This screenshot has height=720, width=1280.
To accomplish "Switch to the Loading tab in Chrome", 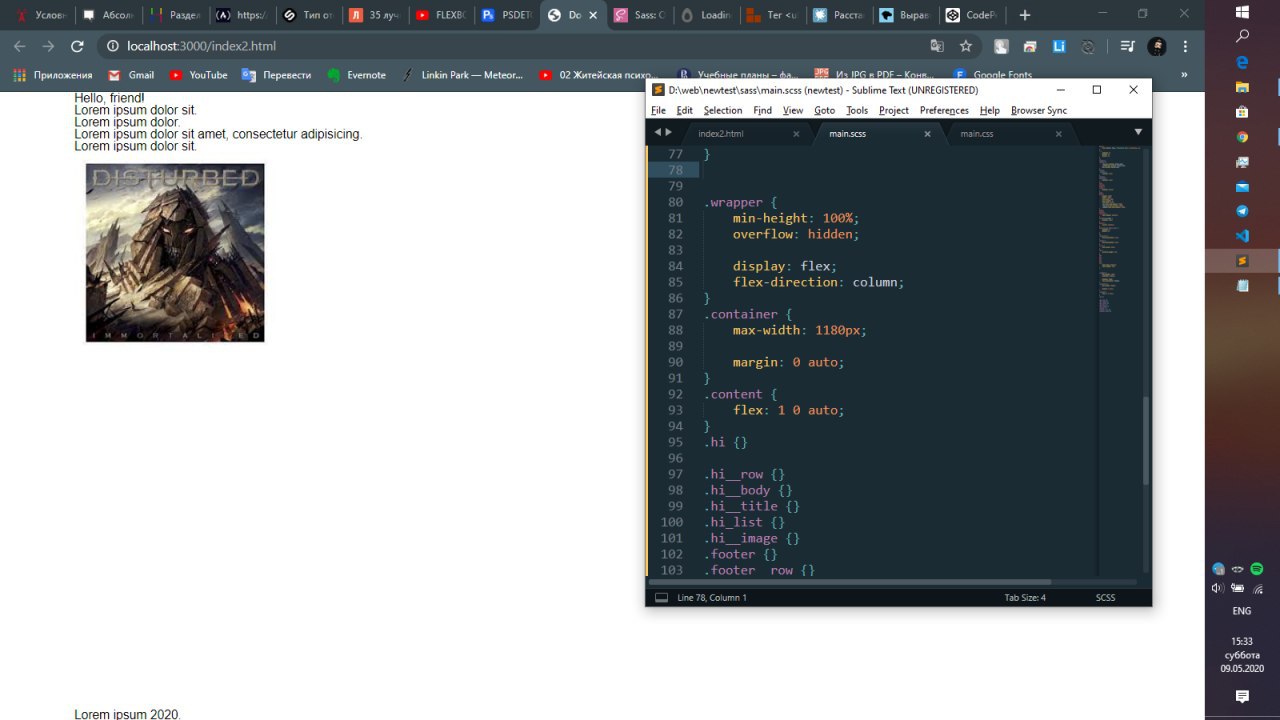I will (705, 15).
